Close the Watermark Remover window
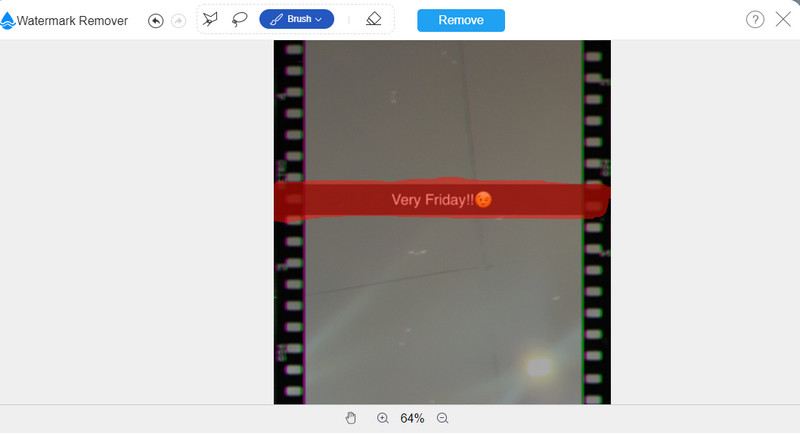This screenshot has height=434, width=800. pyautogui.click(x=783, y=20)
